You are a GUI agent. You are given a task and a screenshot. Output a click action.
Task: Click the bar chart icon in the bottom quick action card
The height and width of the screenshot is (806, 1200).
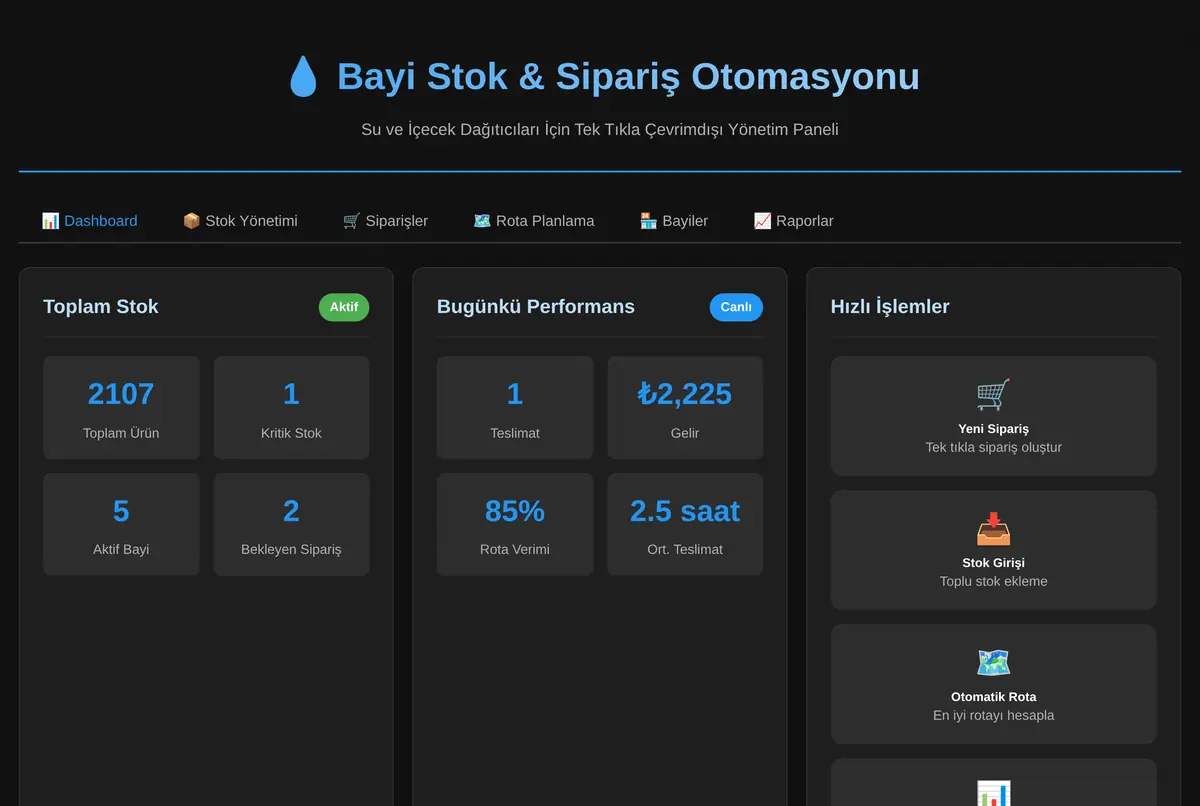[993, 794]
